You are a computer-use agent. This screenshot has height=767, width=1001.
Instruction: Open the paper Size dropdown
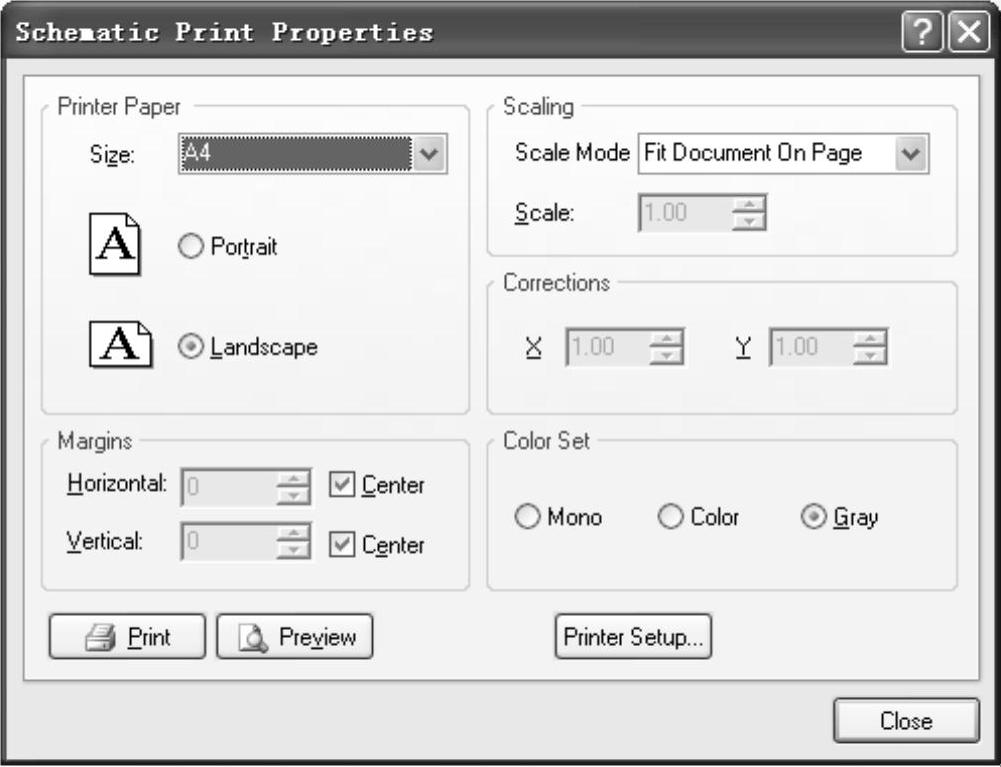click(x=430, y=155)
